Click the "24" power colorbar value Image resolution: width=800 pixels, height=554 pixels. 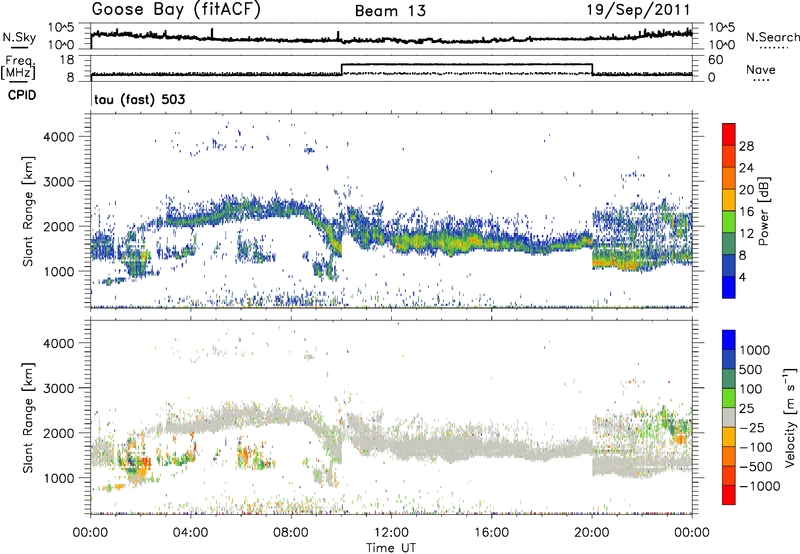(746, 168)
